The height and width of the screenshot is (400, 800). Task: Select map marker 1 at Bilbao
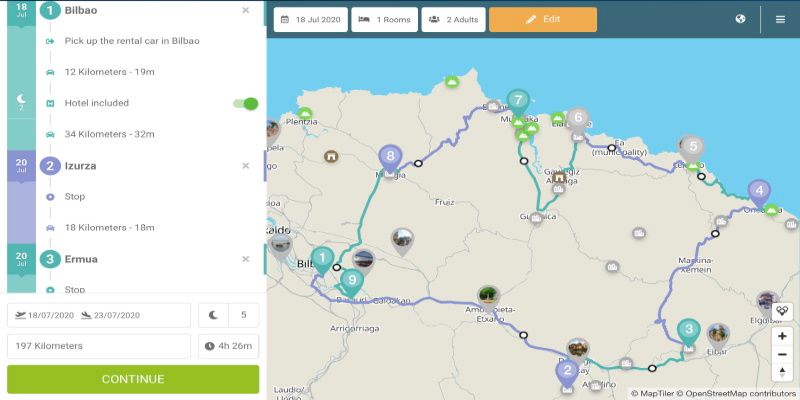click(x=322, y=260)
